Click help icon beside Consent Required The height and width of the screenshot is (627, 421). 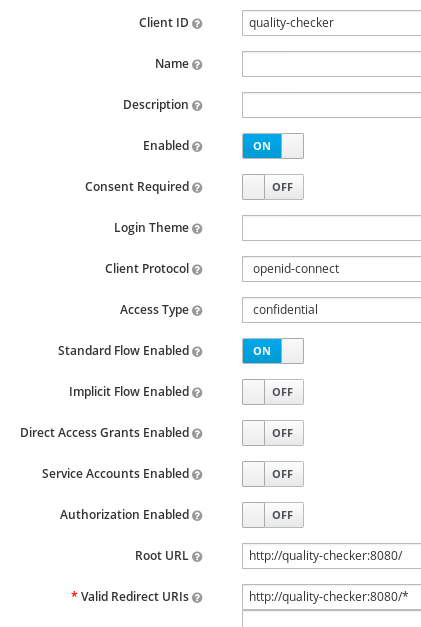pyautogui.click(x=197, y=188)
